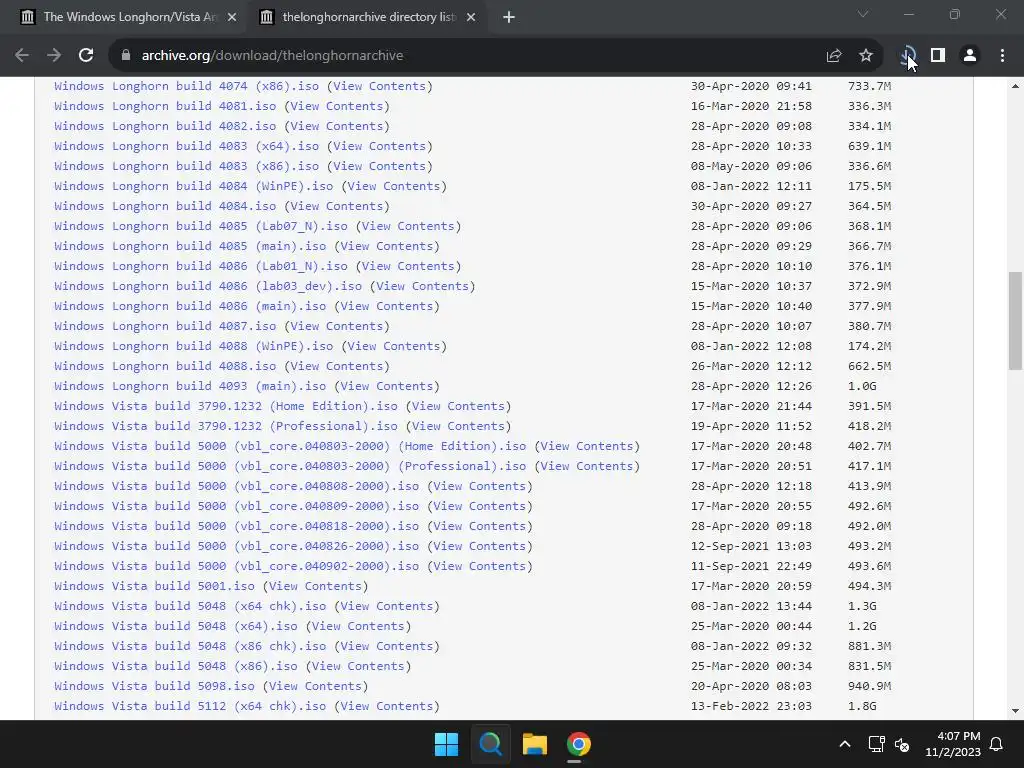This screenshot has height=768, width=1024.
Task: Click the scrollbar down arrow
Action: click(1015, 711)
